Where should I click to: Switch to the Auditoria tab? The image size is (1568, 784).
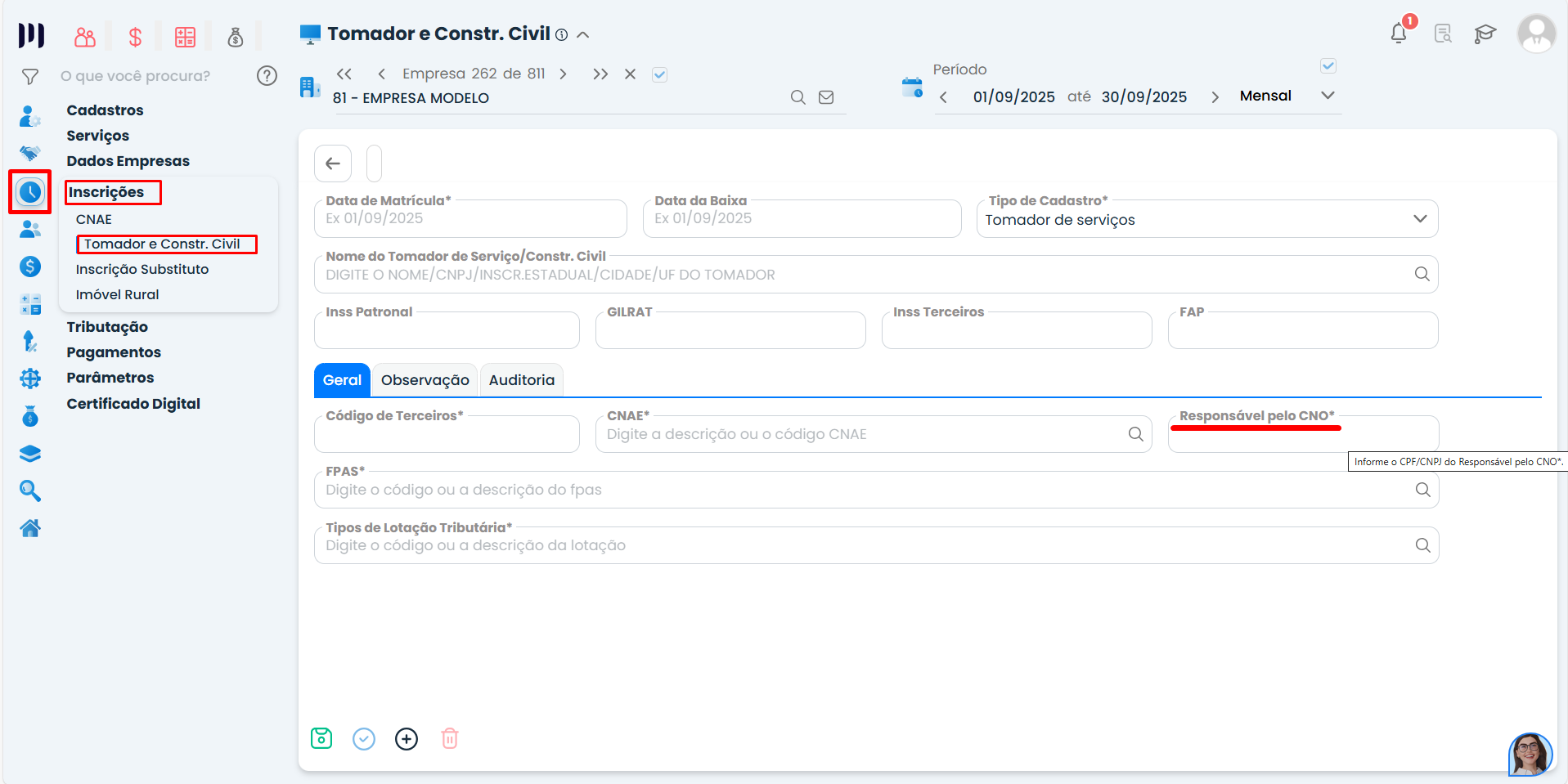522,380
